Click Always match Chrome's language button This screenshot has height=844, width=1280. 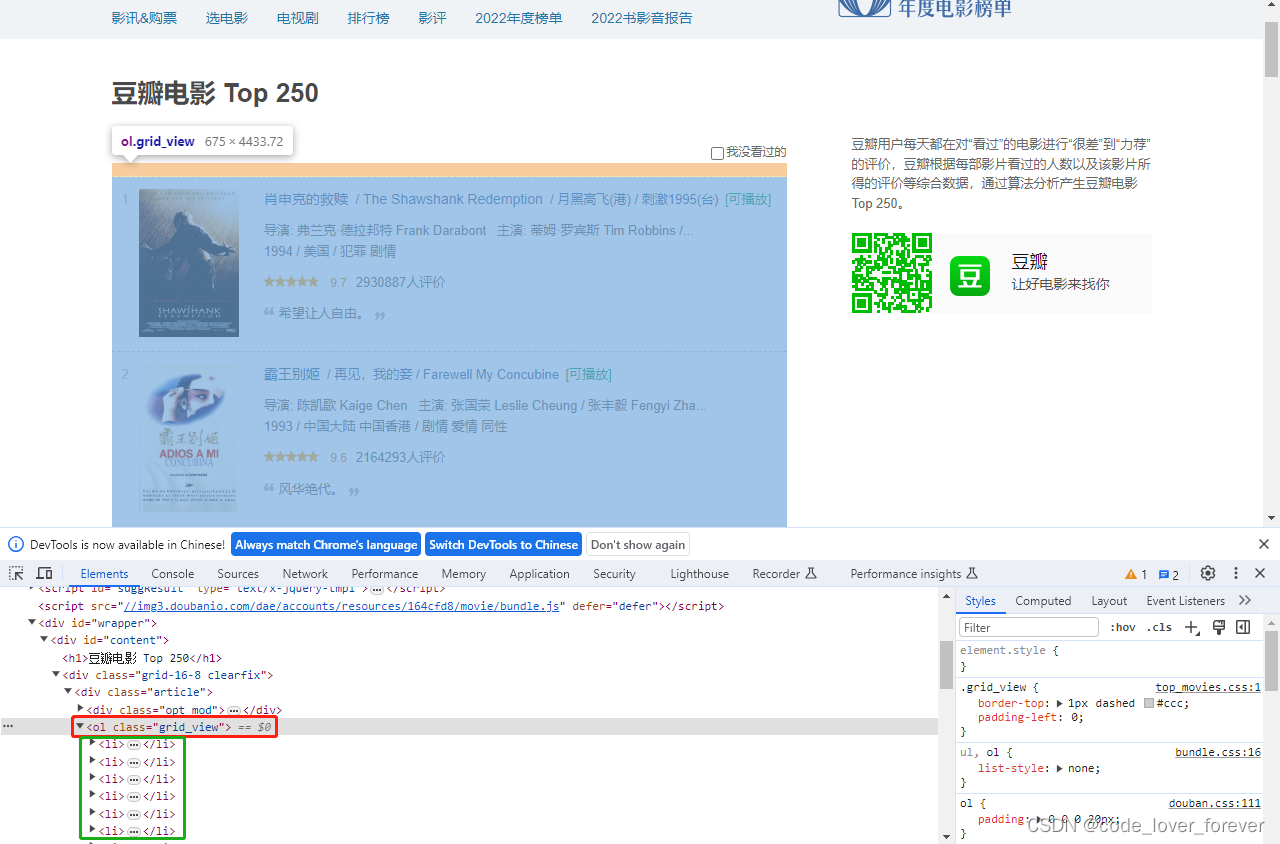[326, 544]
